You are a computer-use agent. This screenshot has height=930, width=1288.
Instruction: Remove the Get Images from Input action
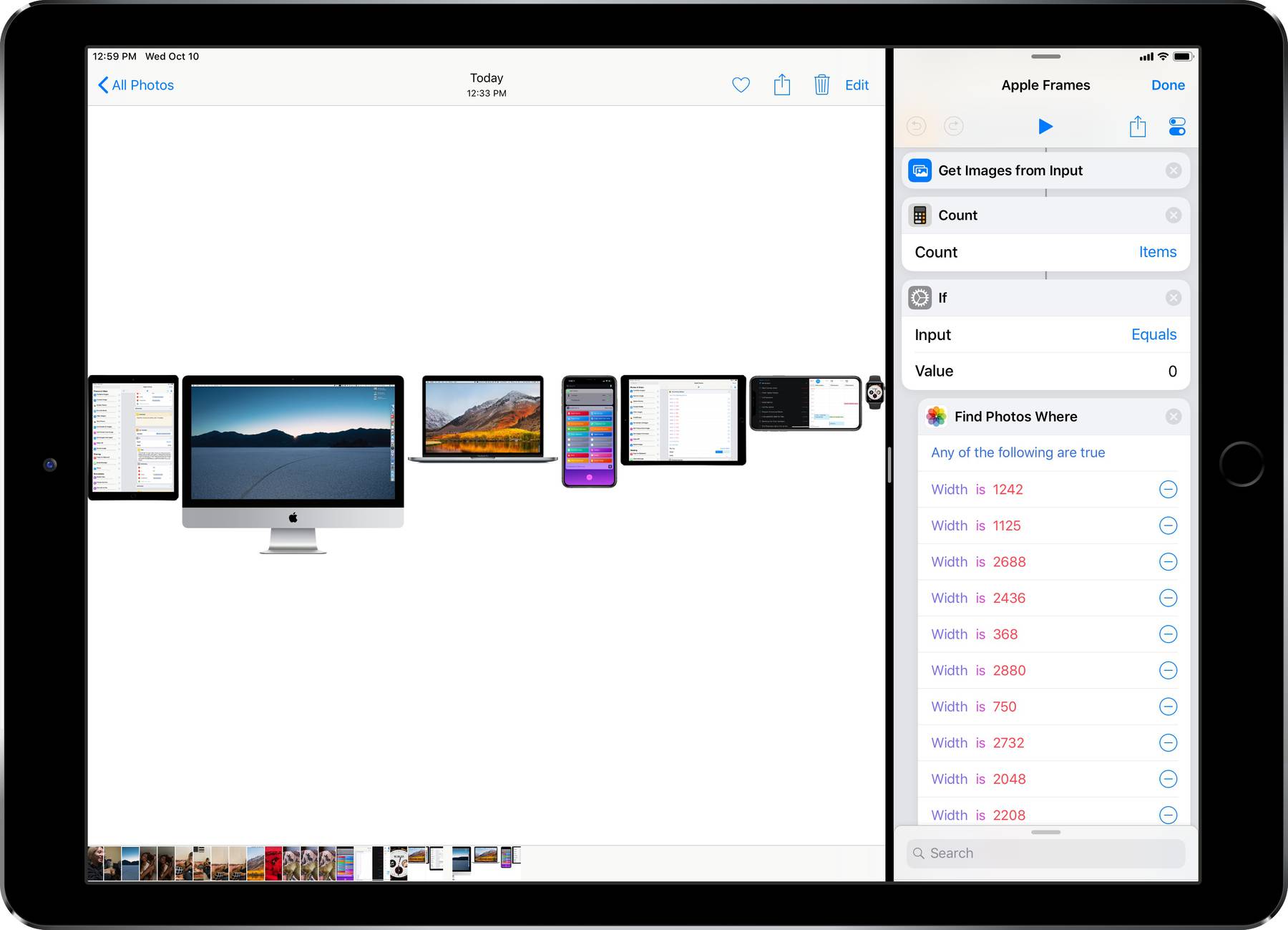(1173, 170)
